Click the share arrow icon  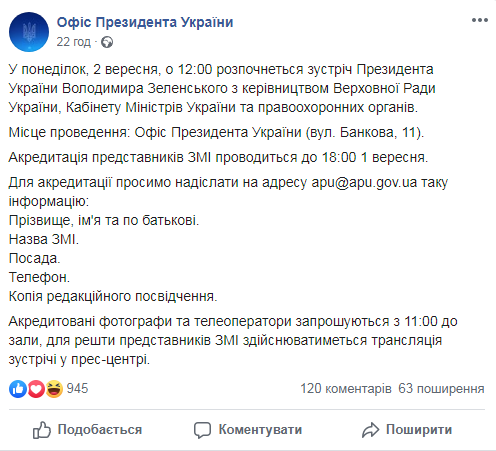pos(370,430)
